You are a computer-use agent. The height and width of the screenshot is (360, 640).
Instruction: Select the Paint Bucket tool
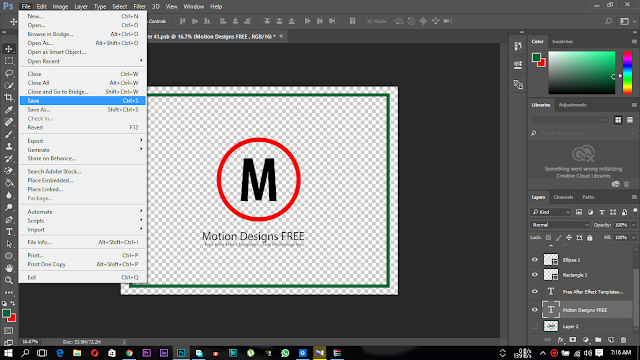click(x=9, y=183)
